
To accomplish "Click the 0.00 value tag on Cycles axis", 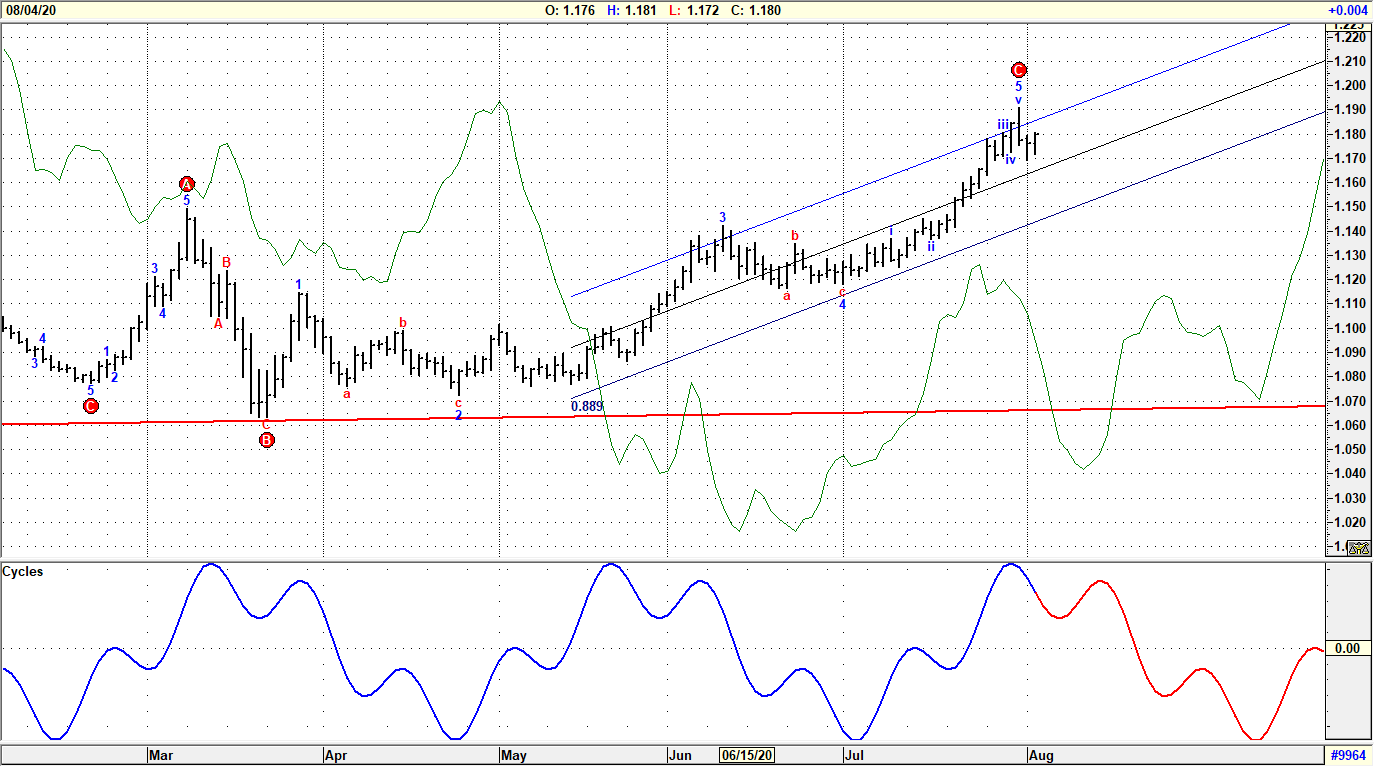I will [1347, 648].
